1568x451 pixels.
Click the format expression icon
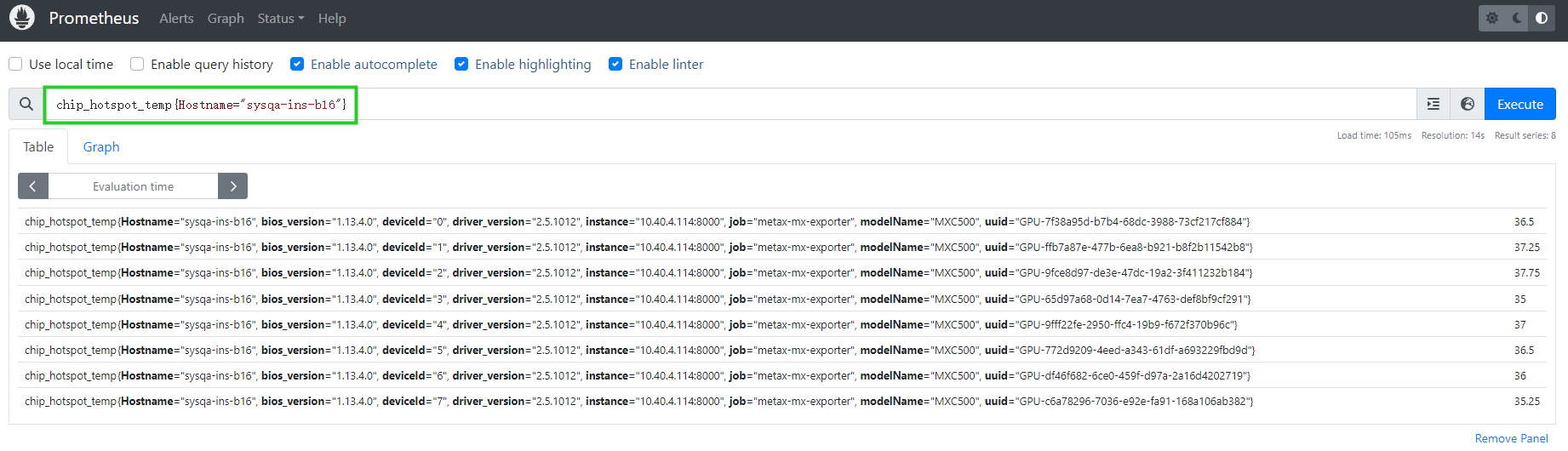point(1434,104)
